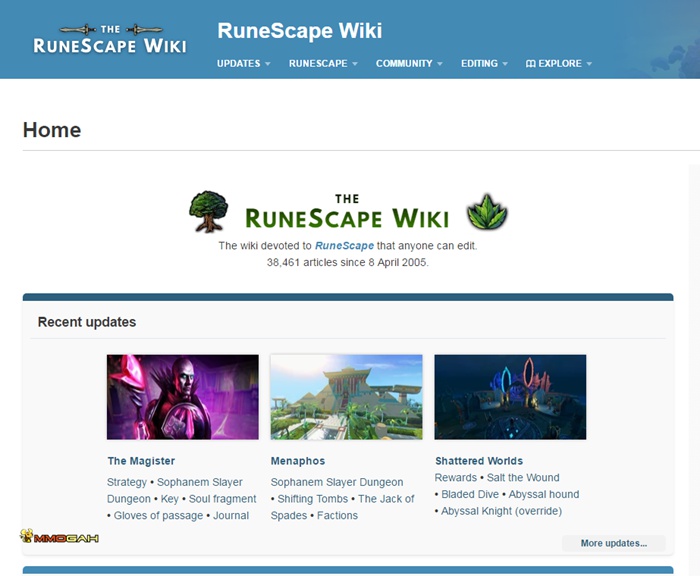Image resolution: width=700 pixels, height=576 pixels.
Task: Click the Strategy link under The Magister
Action: [x=127, y=482]
